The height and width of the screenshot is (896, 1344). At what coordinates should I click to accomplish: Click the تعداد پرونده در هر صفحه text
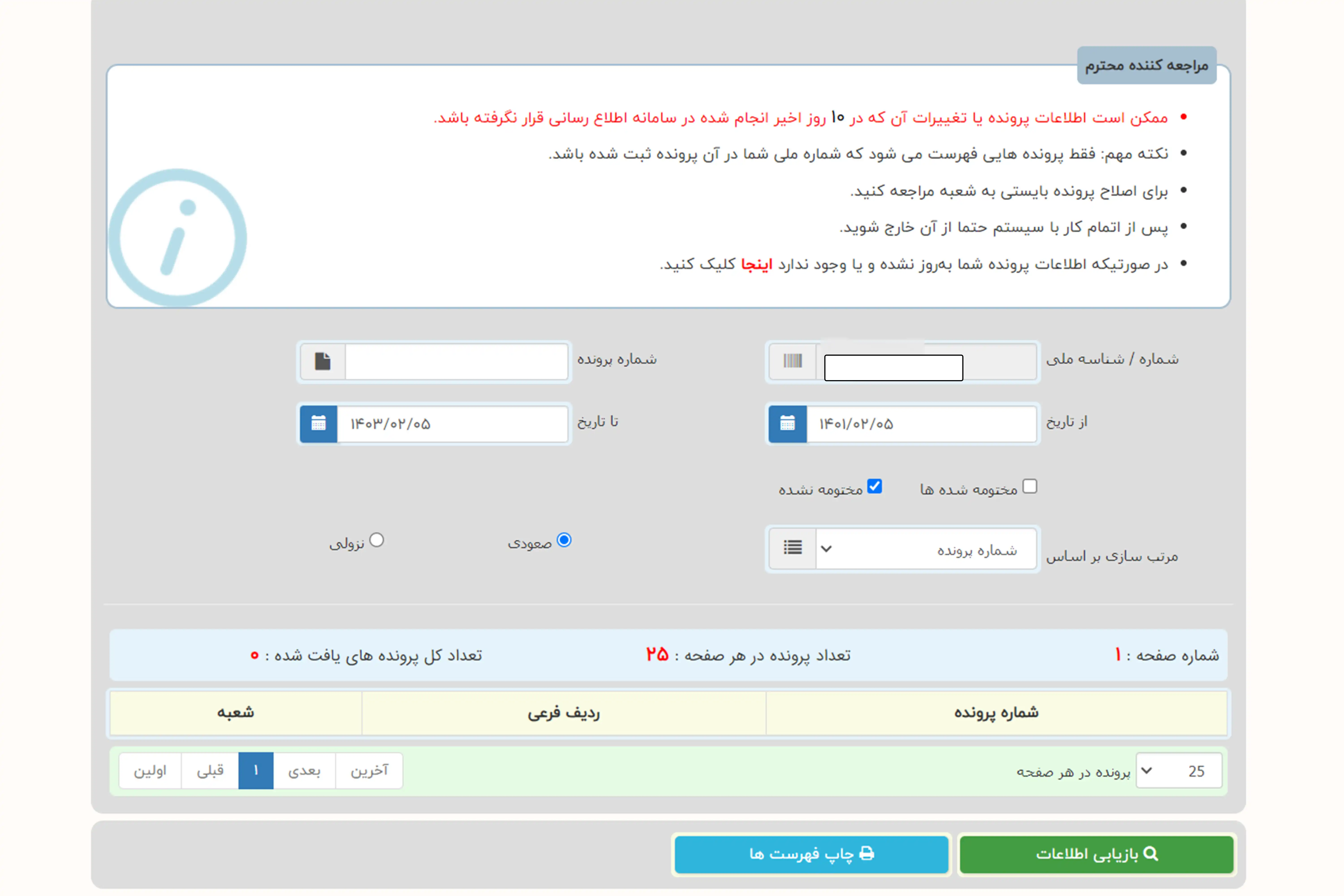(x=748, y=655)
